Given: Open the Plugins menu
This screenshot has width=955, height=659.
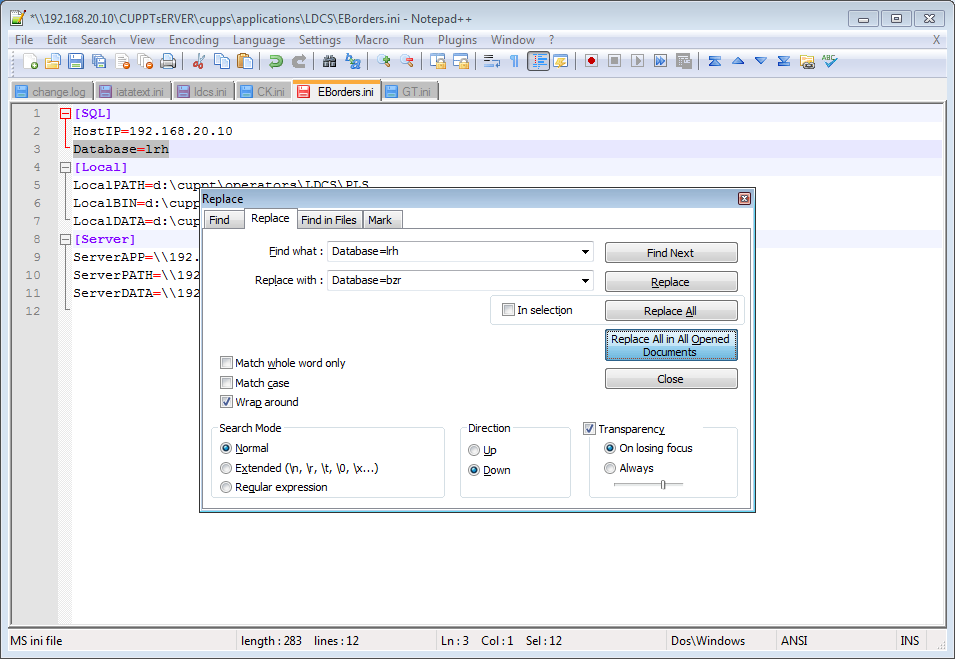Looking at the screenshot, I should pos(457,40).
